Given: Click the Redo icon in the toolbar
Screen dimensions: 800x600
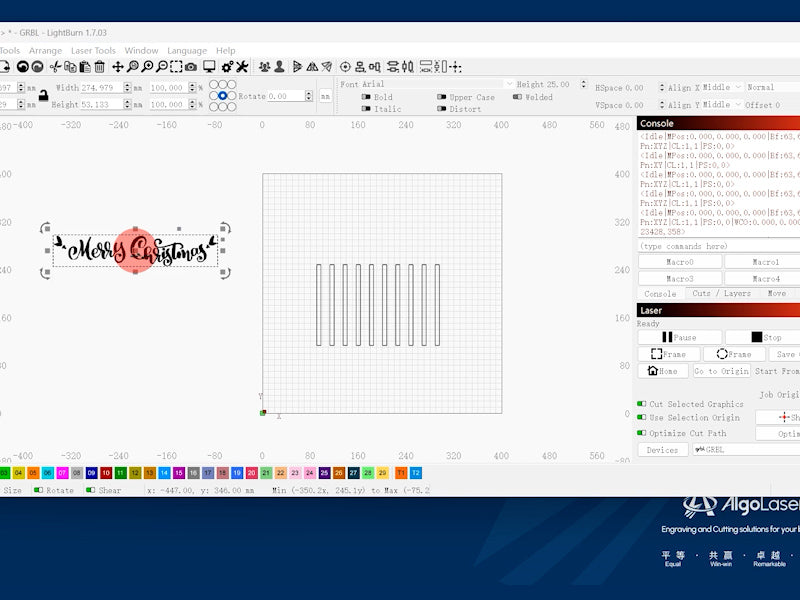Looking at the screenshot, I should point(37,67).
